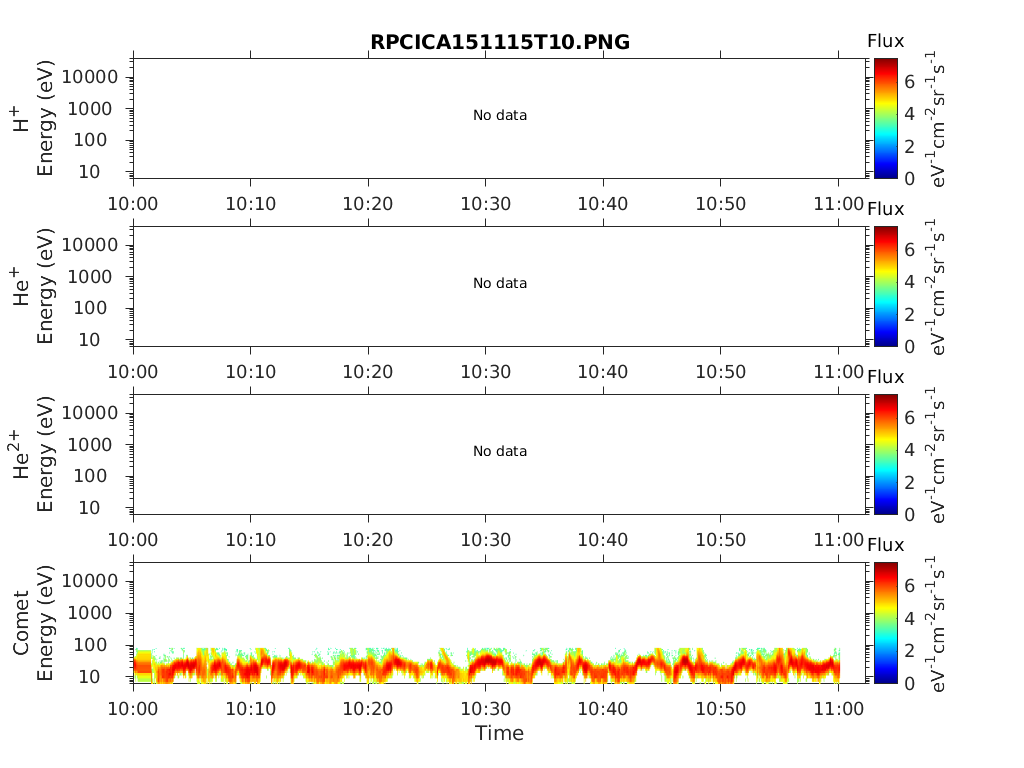Click the flux units label beside H+ colorbar
Viewport: 1024px width, 768px height.
935,120
